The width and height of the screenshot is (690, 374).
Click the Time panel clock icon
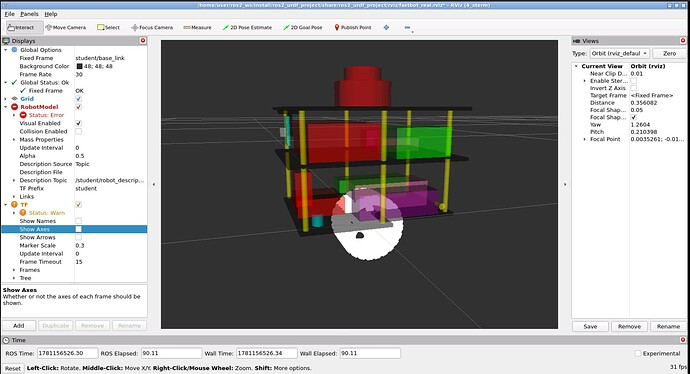(x=6, y=340)
